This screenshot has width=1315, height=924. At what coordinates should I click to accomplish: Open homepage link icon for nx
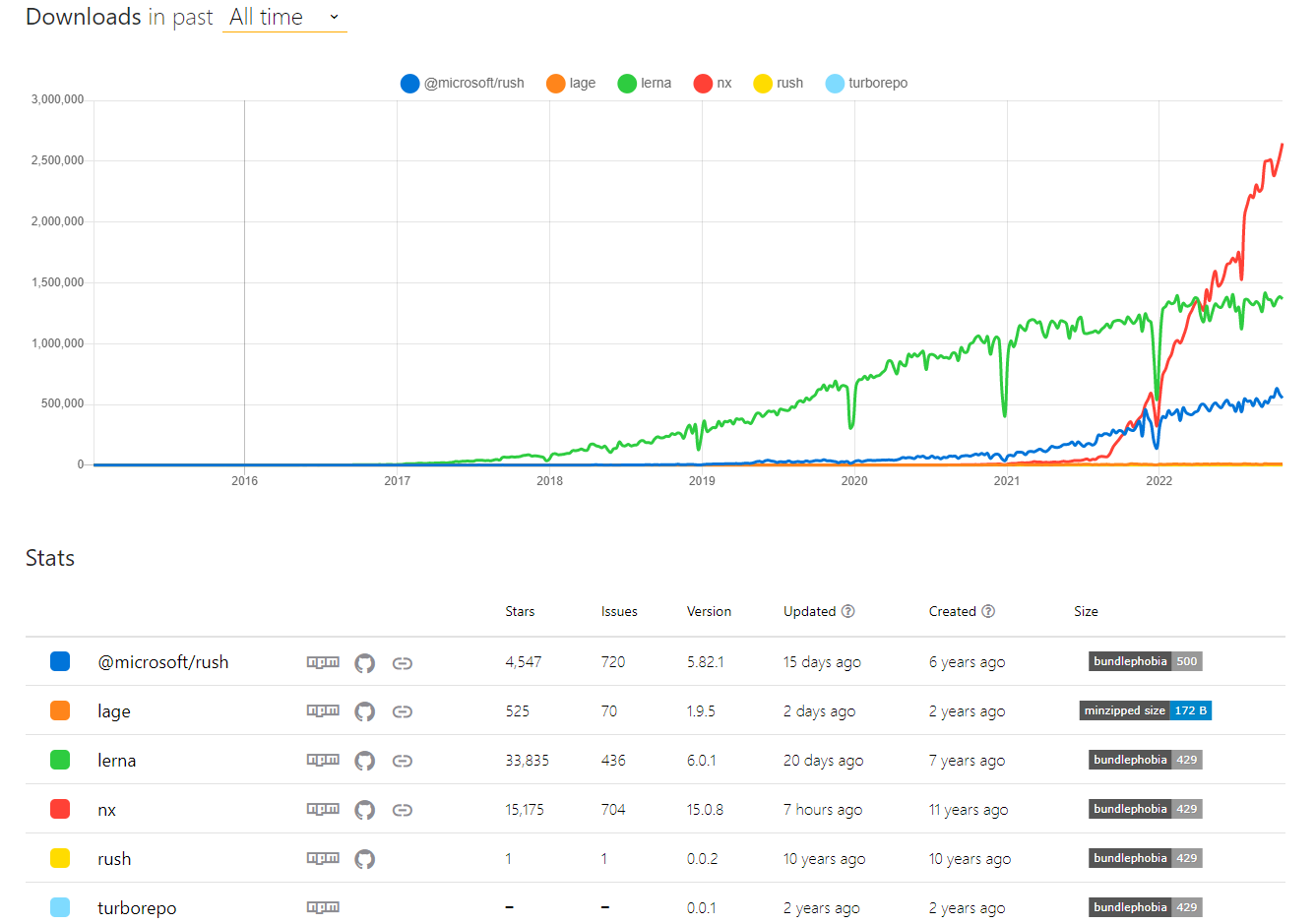pyautogui.click(x=402, y=810)
